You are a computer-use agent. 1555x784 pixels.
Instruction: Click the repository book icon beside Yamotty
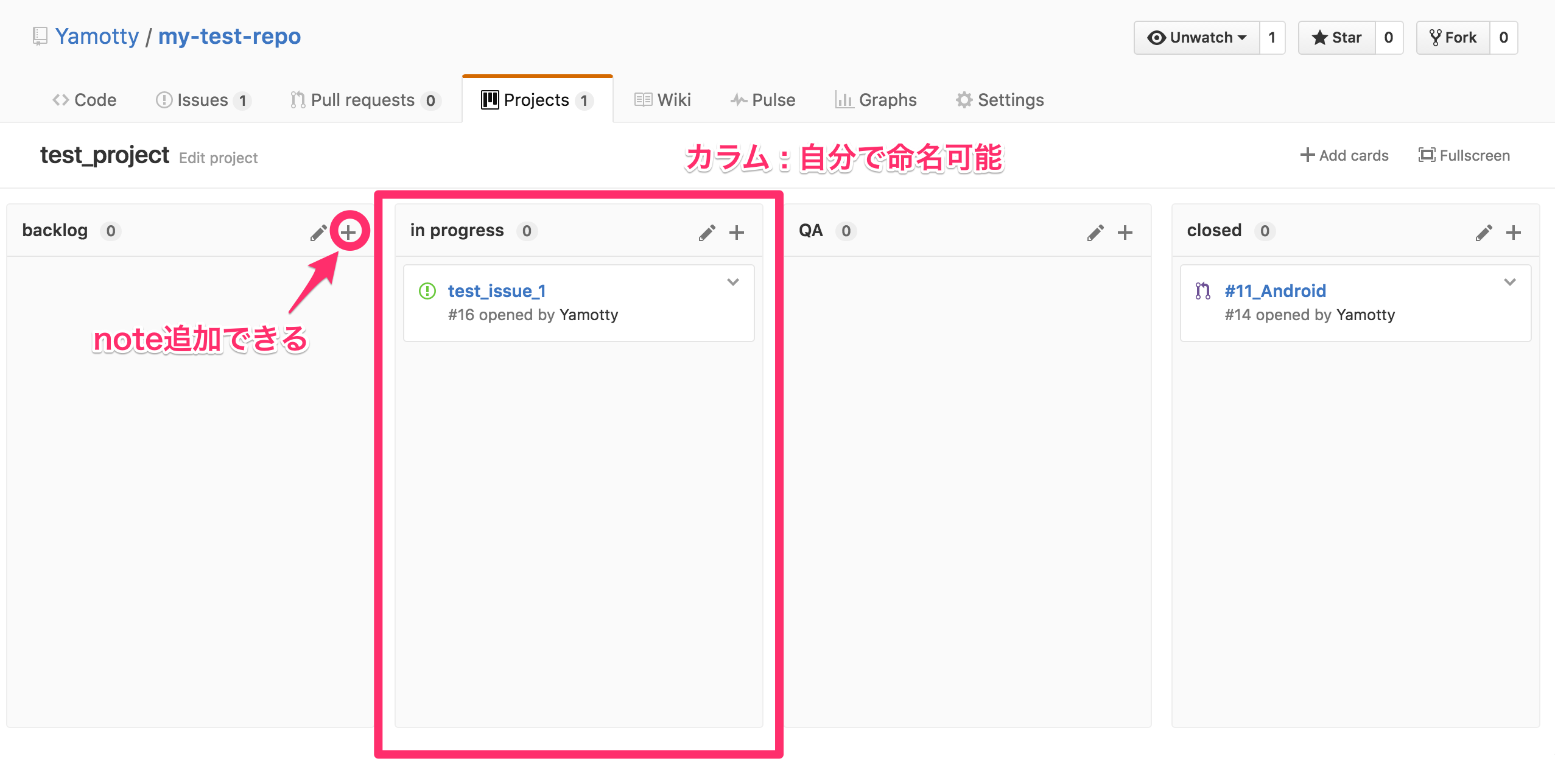pos(38,36)
